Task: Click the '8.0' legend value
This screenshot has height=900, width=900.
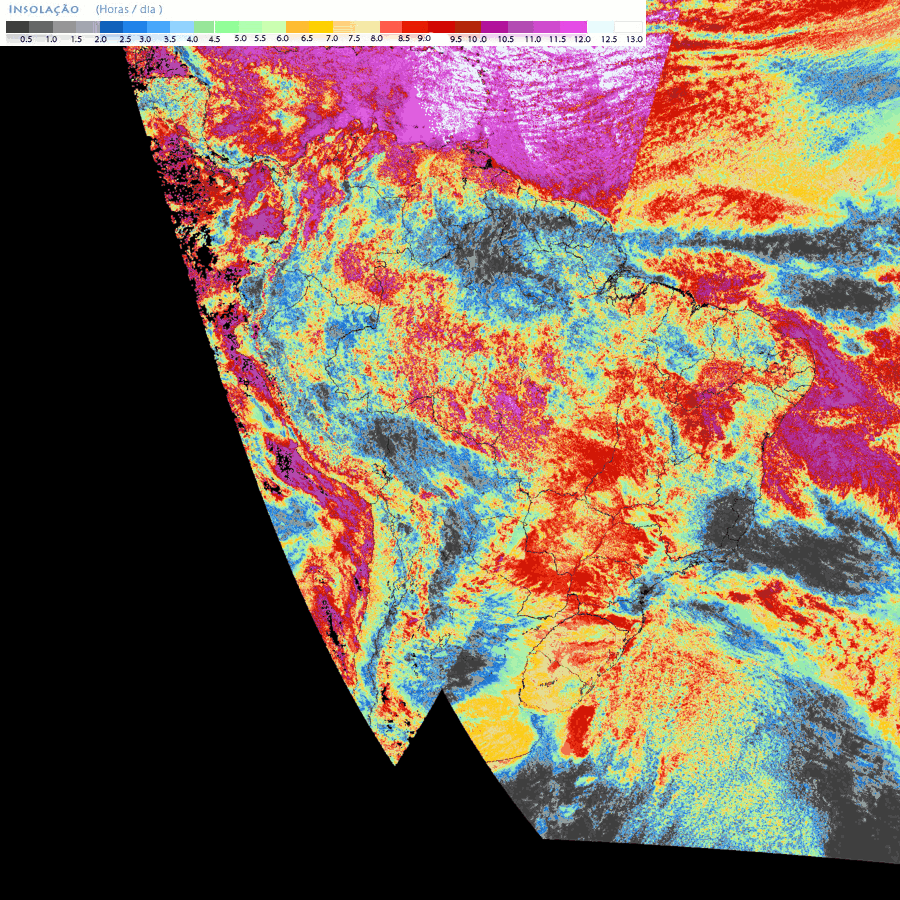Action: (x=377, y=38)
